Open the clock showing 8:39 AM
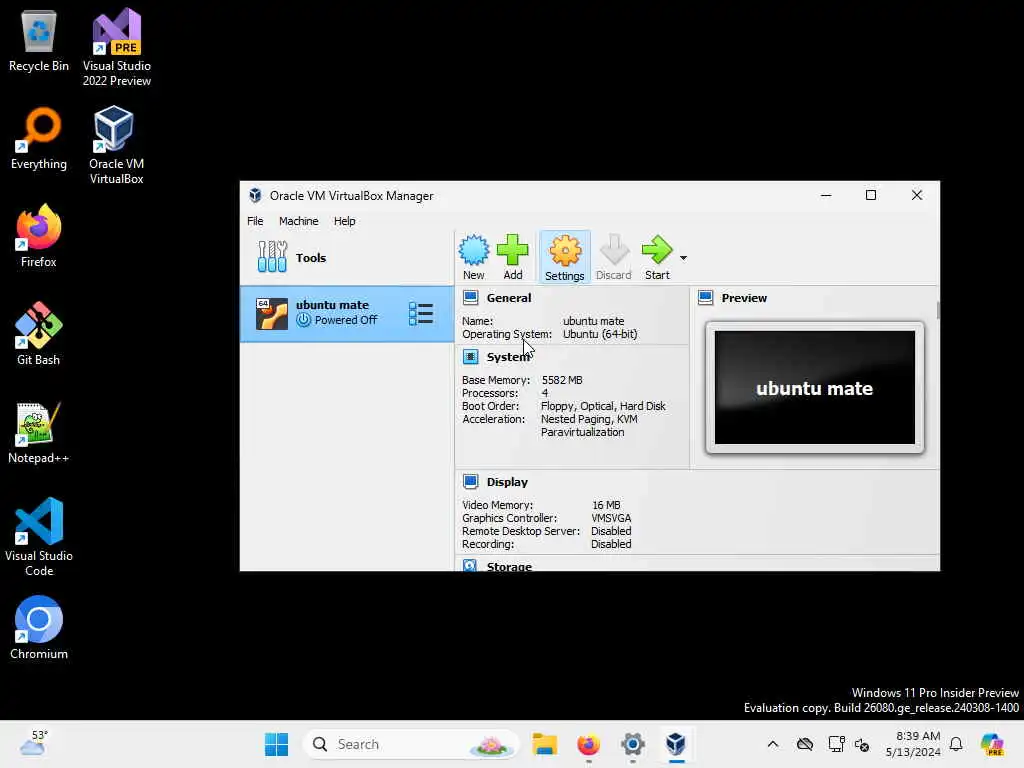The image size is (1024, 768). pyautogui.click(x=913, y=744)
